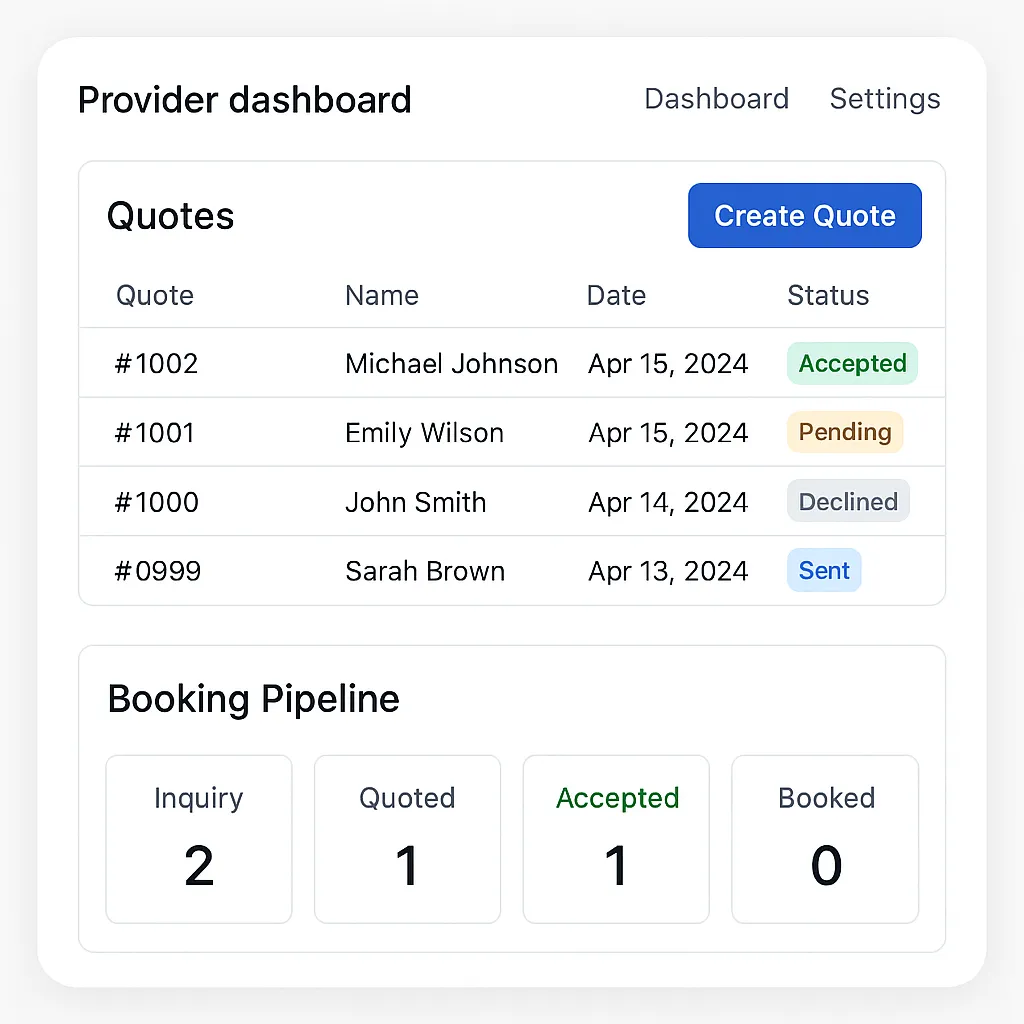Select quote number #0999

pos(157,571)
